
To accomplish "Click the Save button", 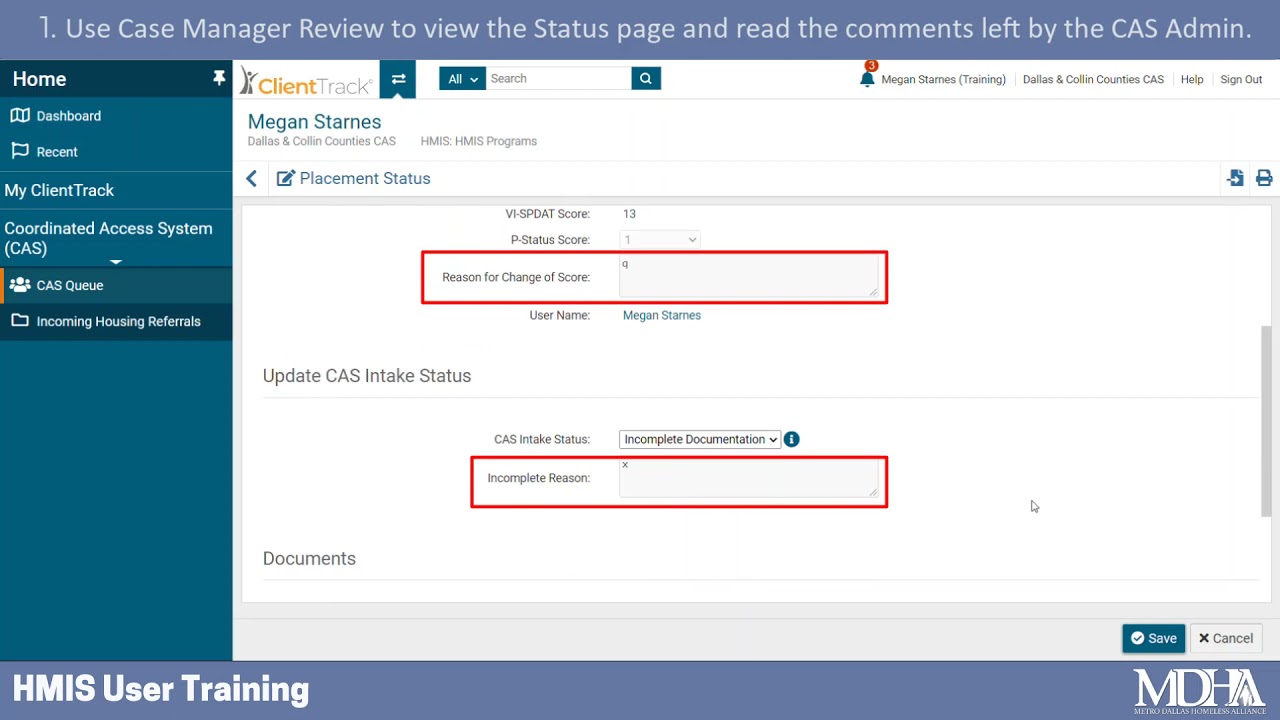I will click(1153, 638).
